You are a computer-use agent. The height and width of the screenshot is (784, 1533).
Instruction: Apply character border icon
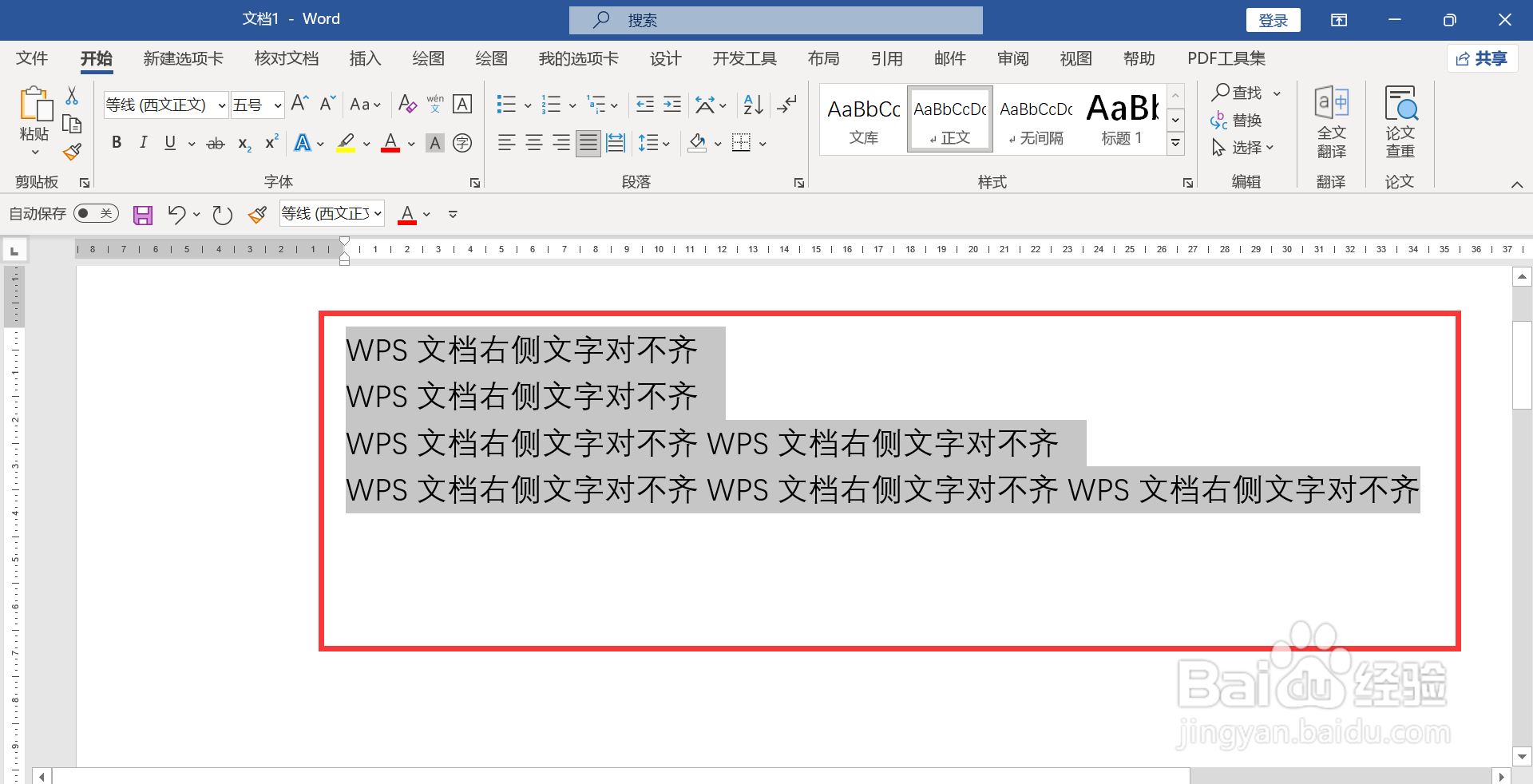tap(462, 104)
